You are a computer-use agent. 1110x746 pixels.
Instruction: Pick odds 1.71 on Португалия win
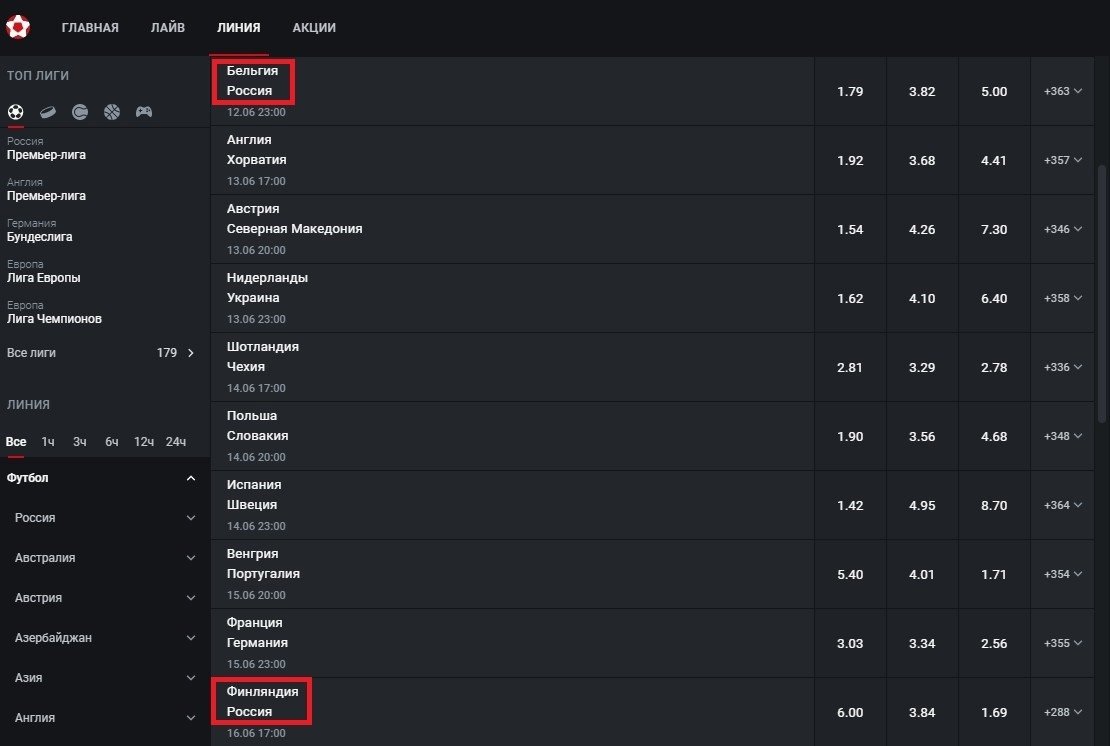tap(994, 574)
